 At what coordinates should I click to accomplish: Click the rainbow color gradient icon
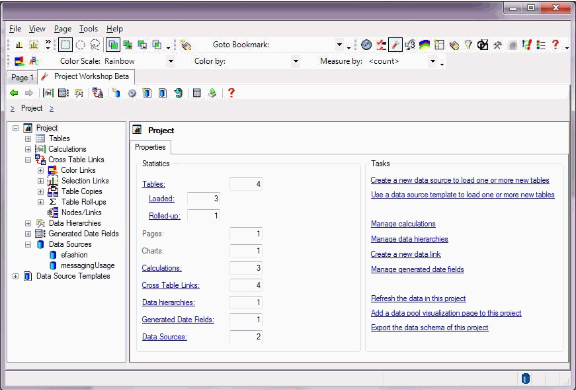[424, 45]
